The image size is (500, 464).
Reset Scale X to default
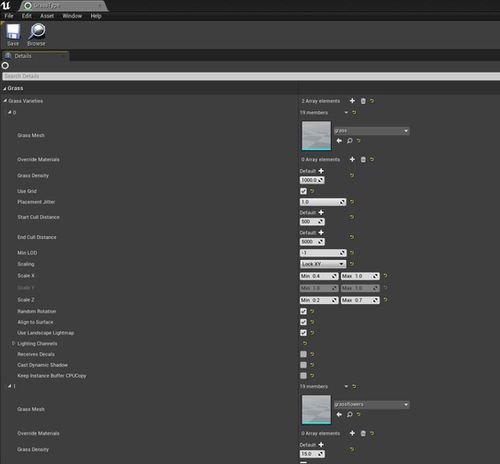point(386,276)
